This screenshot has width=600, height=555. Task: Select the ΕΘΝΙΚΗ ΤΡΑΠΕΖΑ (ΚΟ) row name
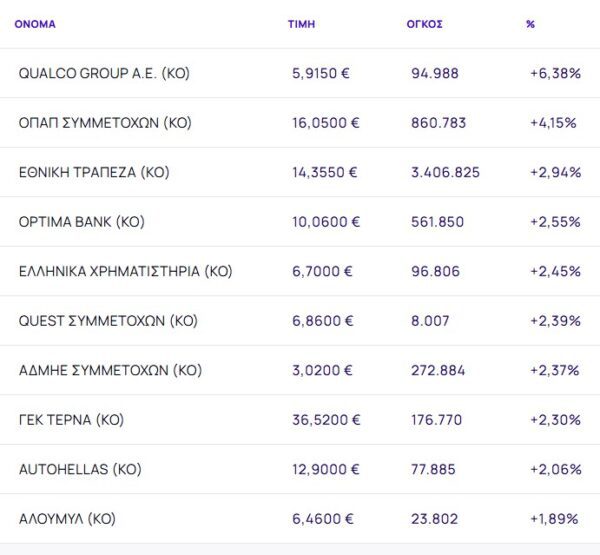pos(94,172)
